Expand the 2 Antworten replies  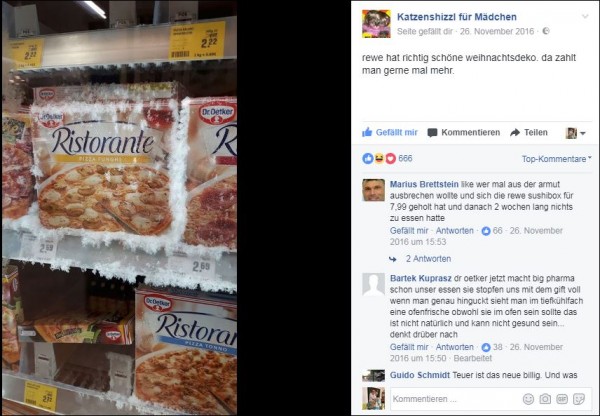428,259
